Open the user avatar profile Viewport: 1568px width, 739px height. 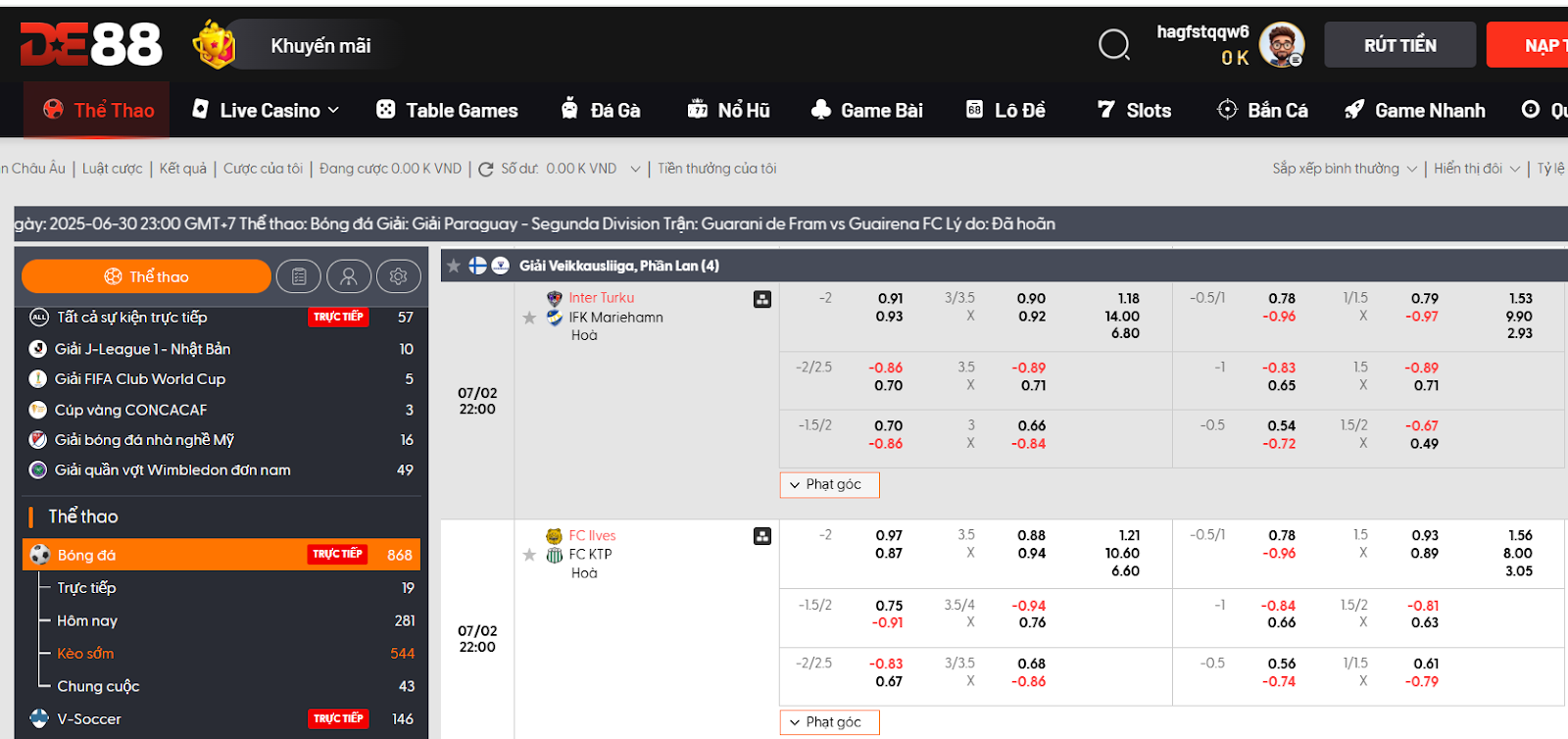1281,45
